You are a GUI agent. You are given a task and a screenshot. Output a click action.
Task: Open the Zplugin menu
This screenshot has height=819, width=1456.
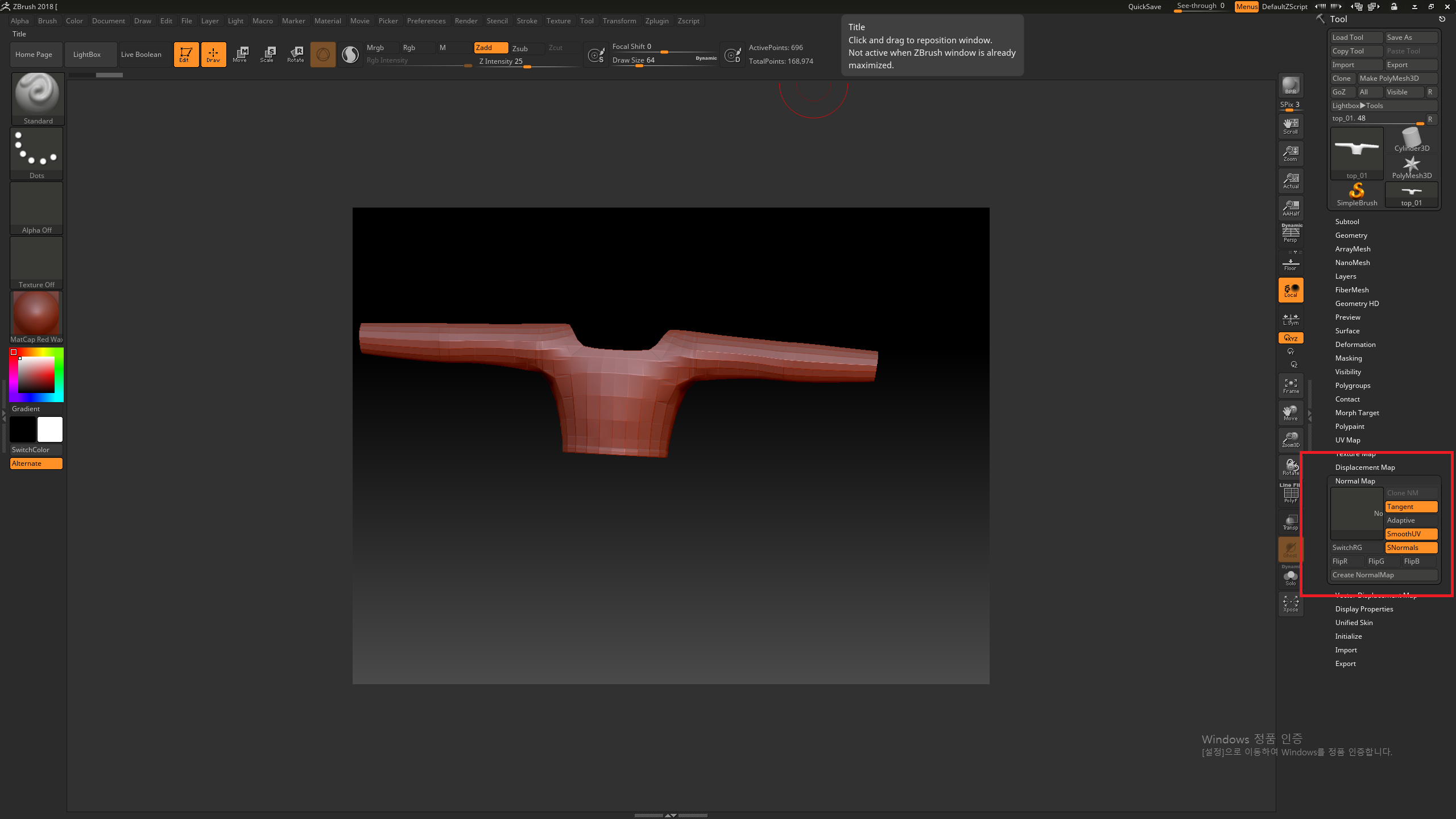click(x=656, y=21)
